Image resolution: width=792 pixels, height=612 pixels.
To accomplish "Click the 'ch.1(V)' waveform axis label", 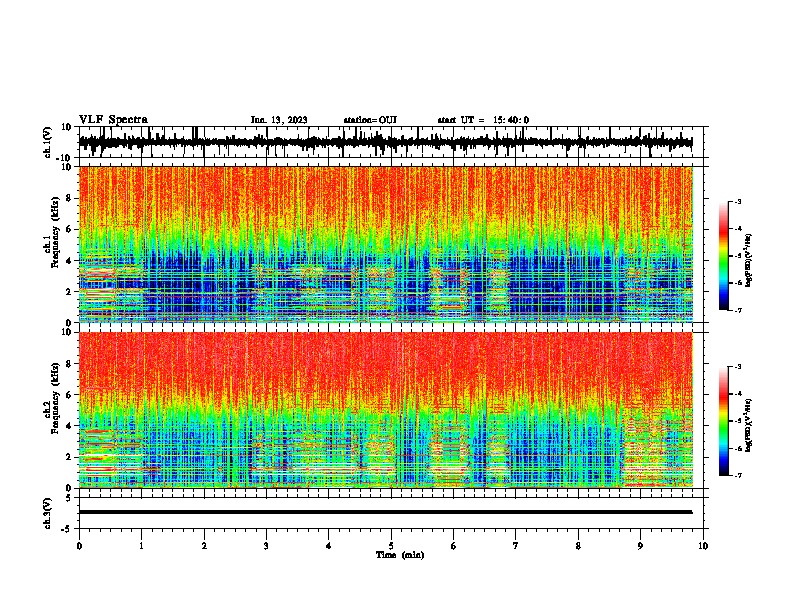I will (48, 142).
